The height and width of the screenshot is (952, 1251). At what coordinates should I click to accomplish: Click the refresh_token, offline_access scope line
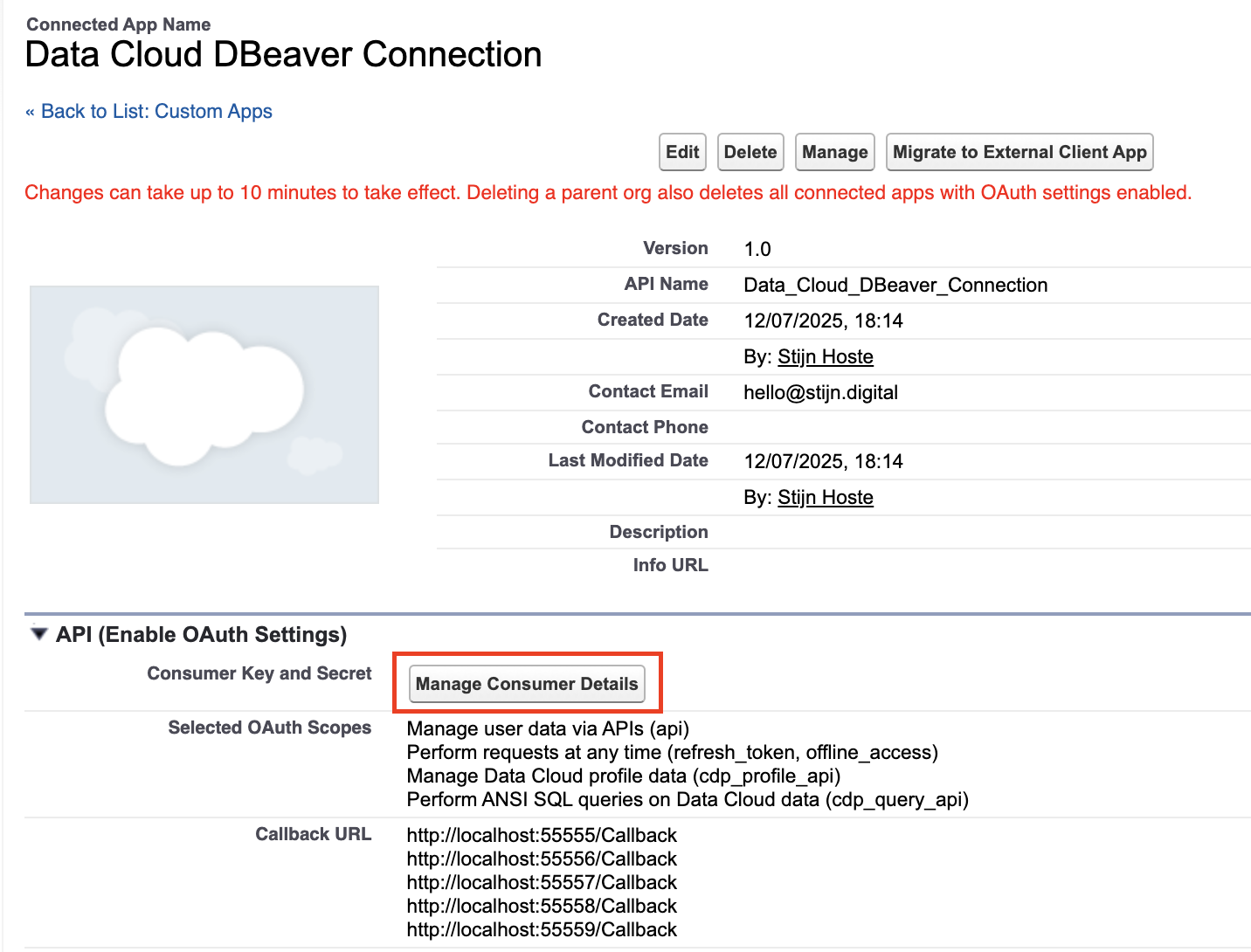pyautogui.click(x=672, y=752)
